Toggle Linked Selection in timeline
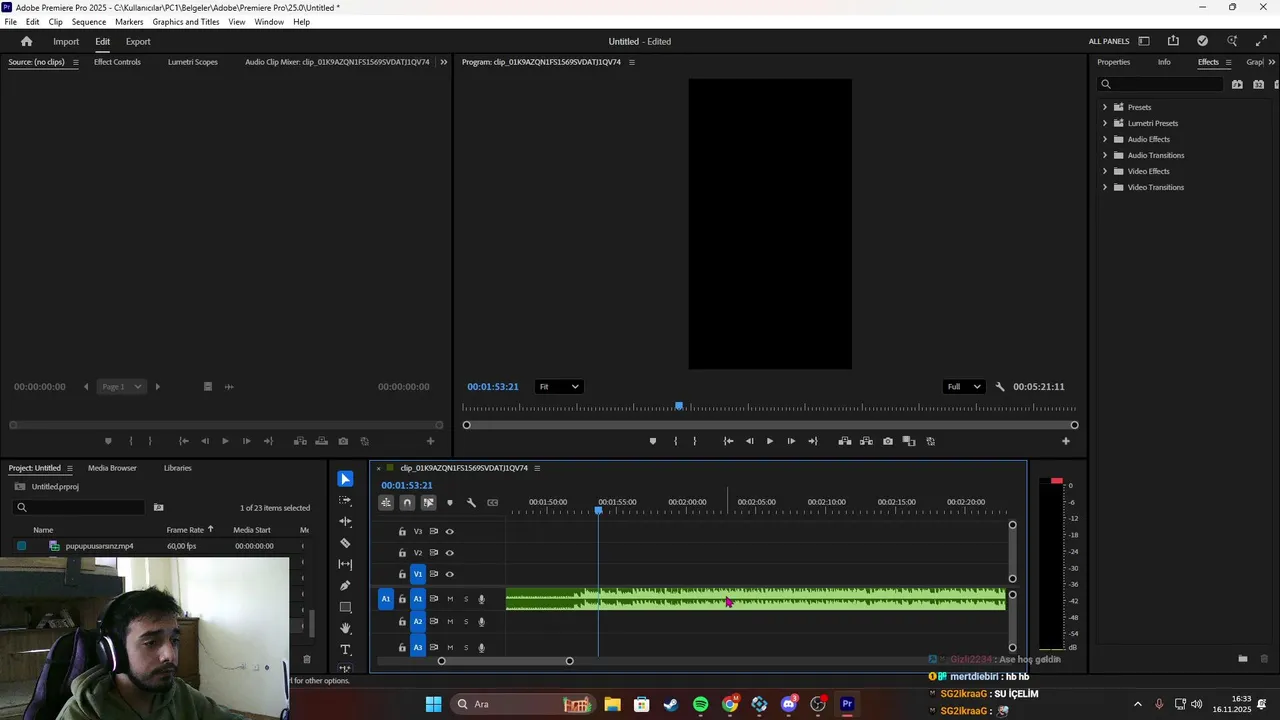1280x720 pixels. click(x=428, y=503)
